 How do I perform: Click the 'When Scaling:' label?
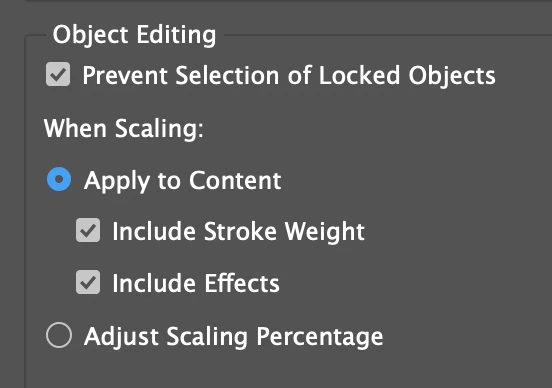(x=124, y=129)
